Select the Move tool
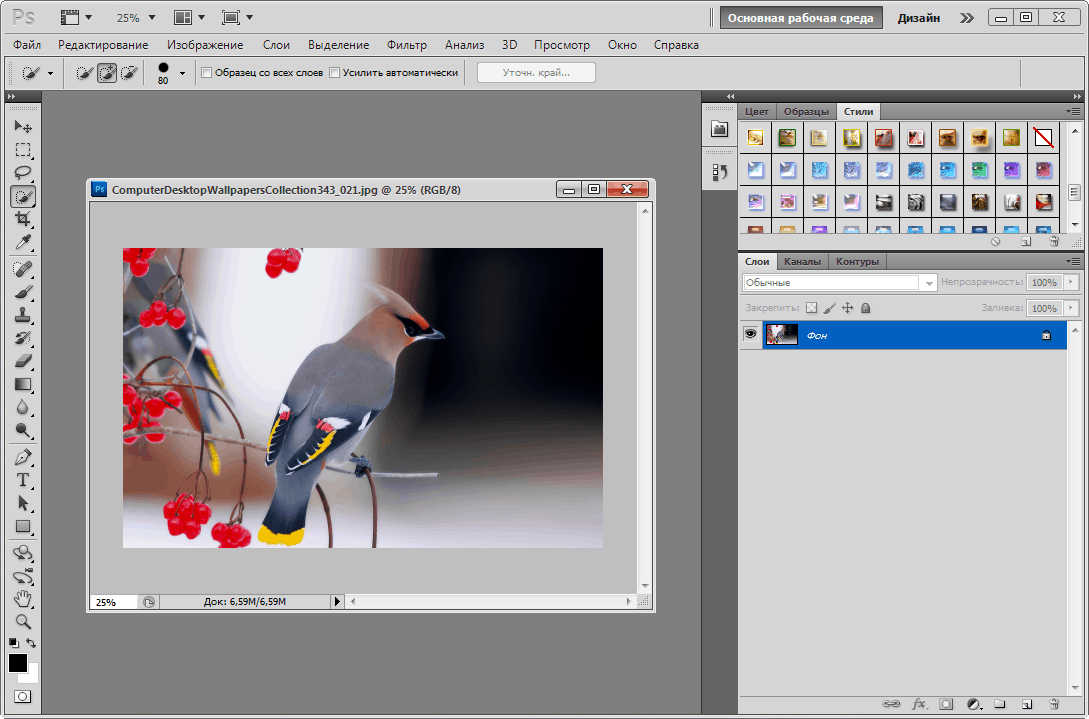The image size is (1089, 719). (x=23, y=126)
